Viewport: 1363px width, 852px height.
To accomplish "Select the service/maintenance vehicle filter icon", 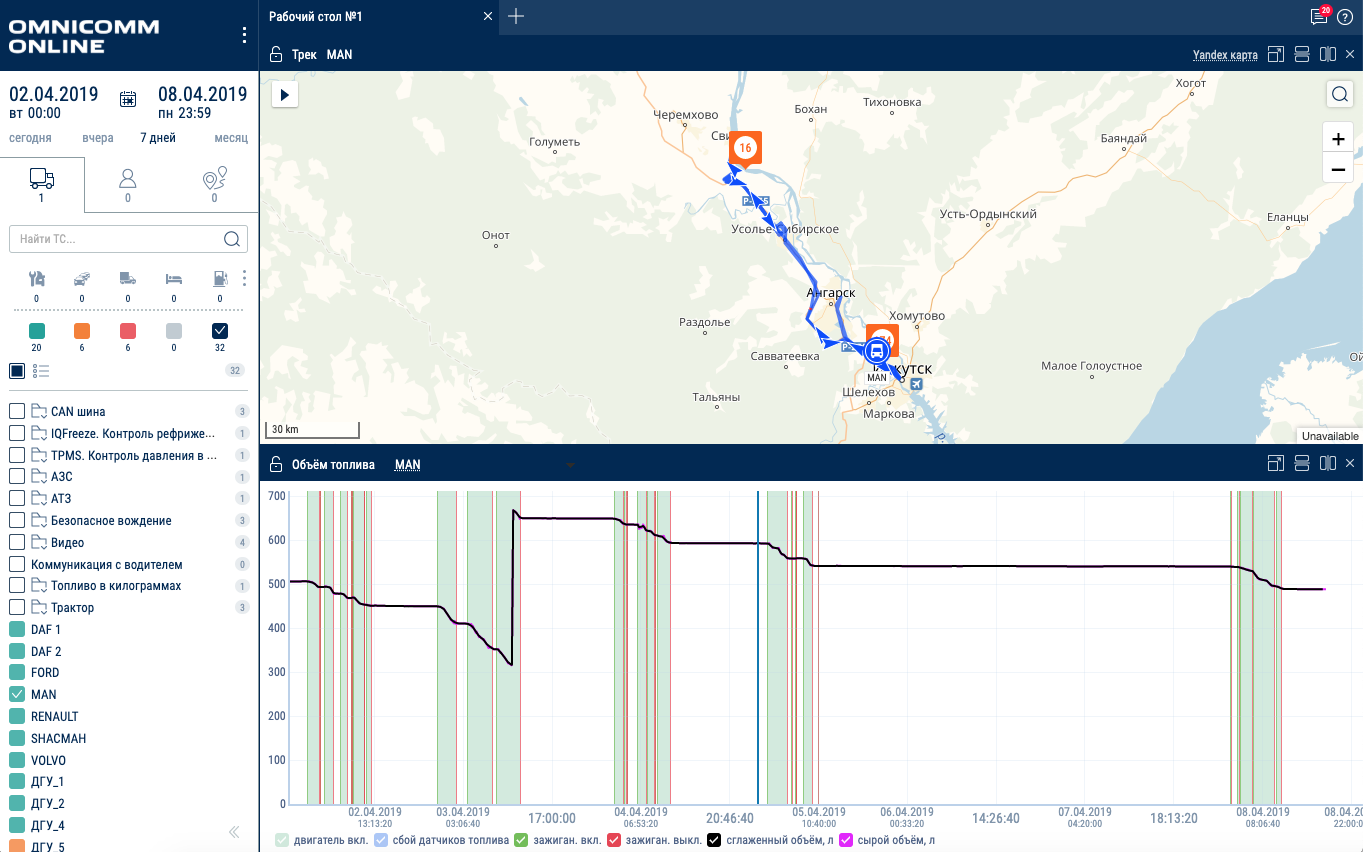I will point(37,278).
